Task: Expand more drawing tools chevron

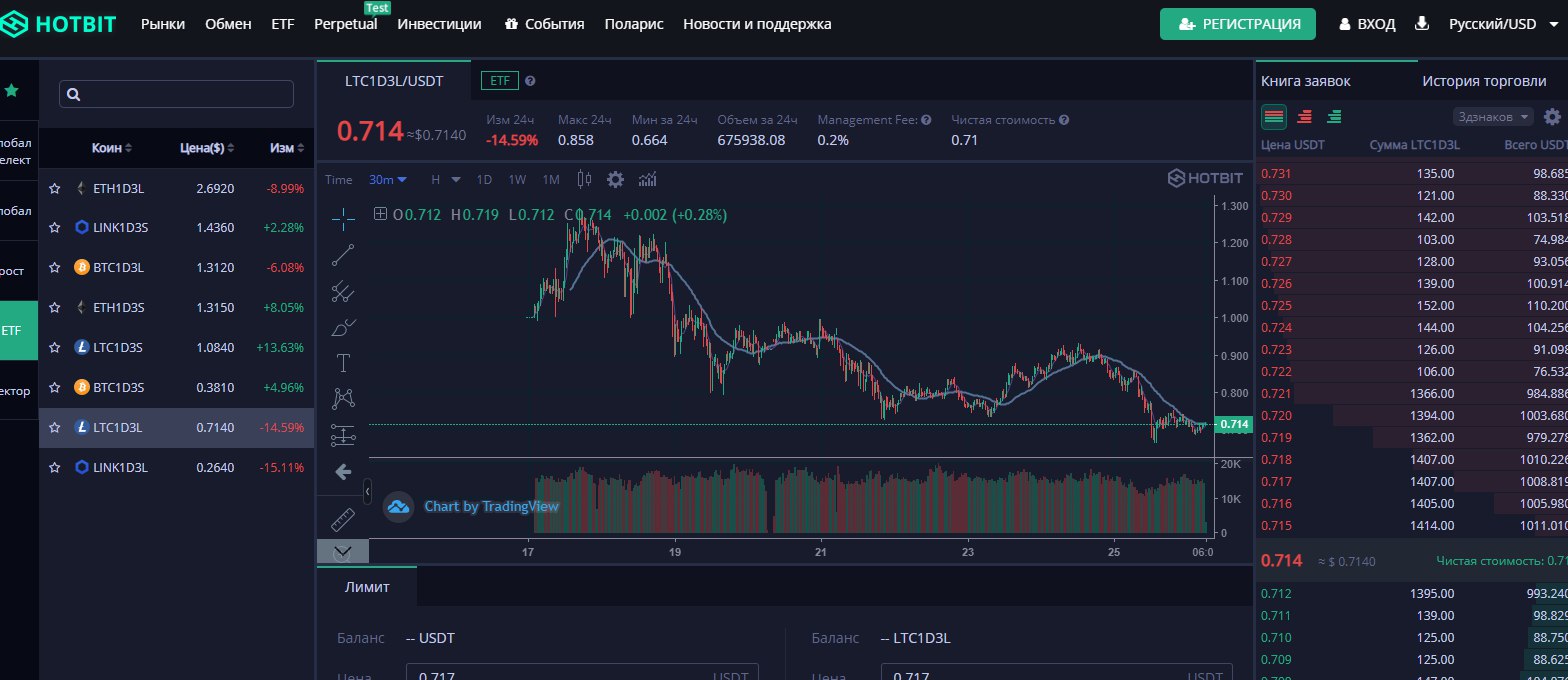Action: pyautogui.click(x=343, y=551)
